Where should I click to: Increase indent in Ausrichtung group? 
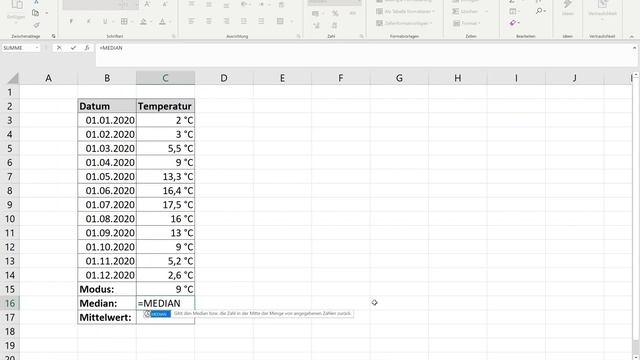261,21
